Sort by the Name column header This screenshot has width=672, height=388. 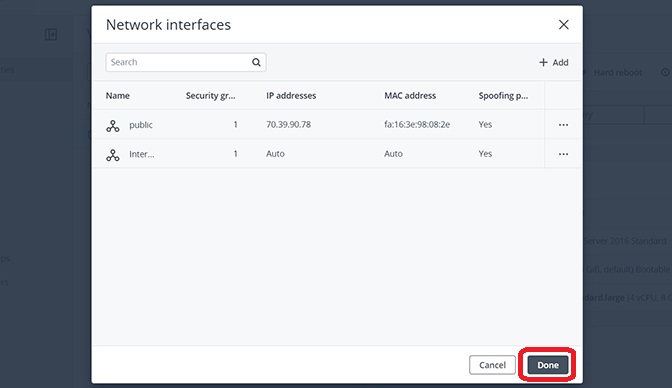pos(117,96)
